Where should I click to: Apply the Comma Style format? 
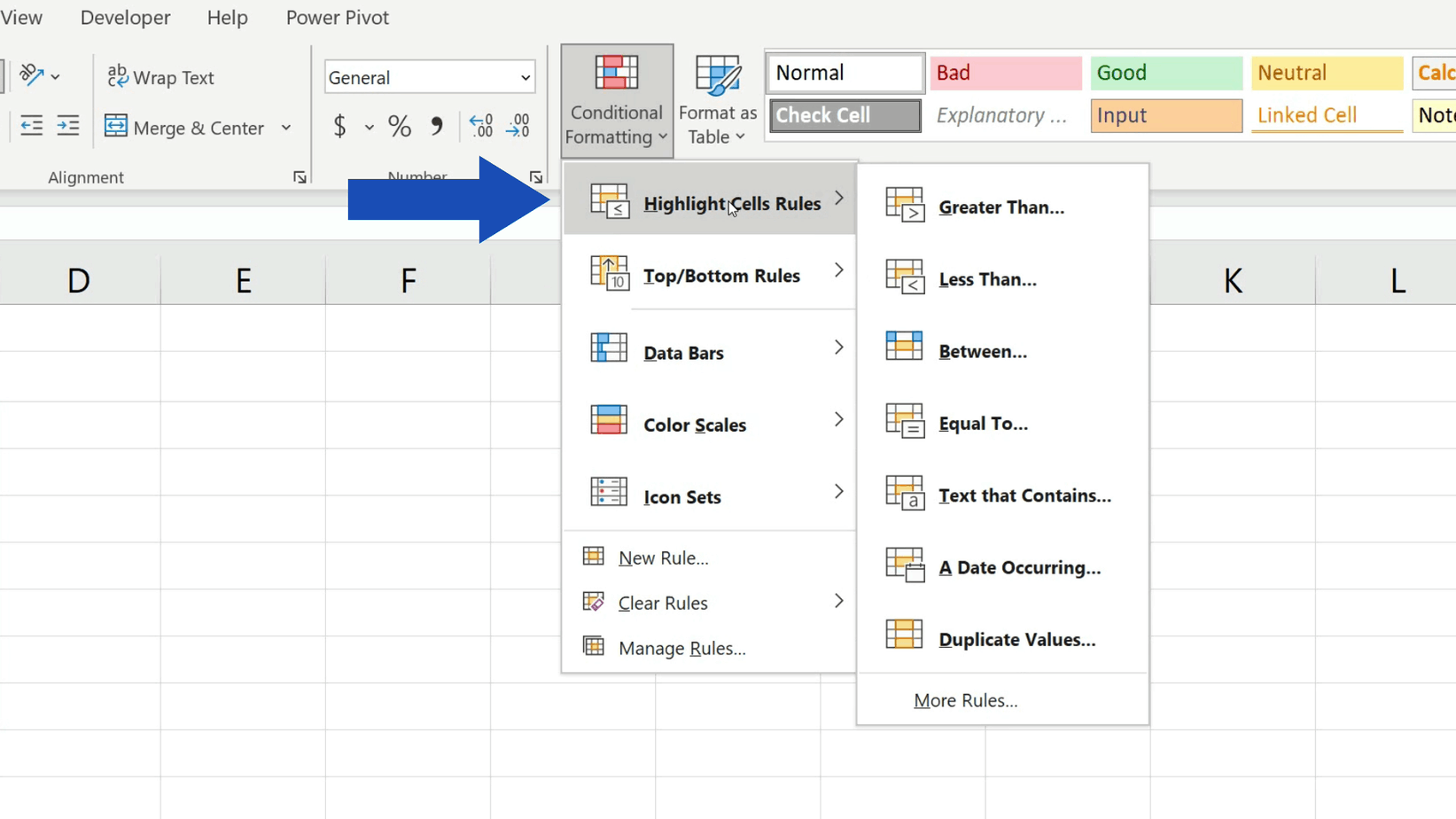click(x=436, y=126)
